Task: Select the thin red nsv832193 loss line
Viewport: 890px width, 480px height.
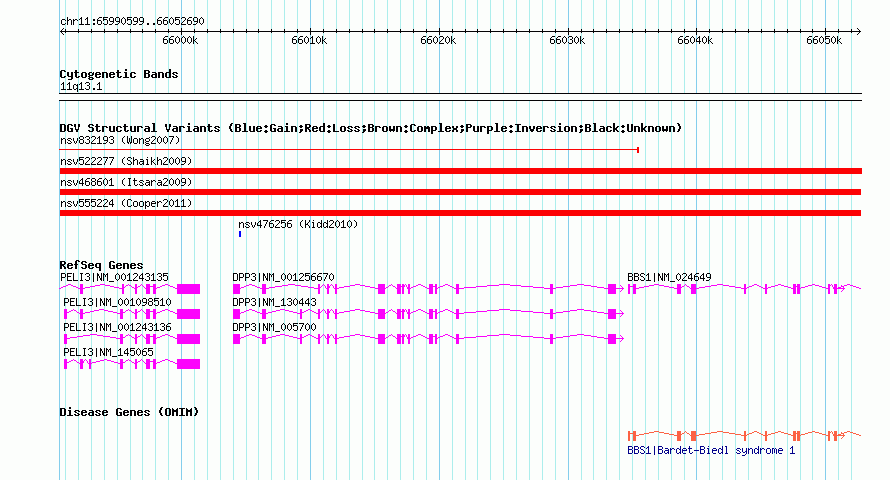Action: (350, 150)
